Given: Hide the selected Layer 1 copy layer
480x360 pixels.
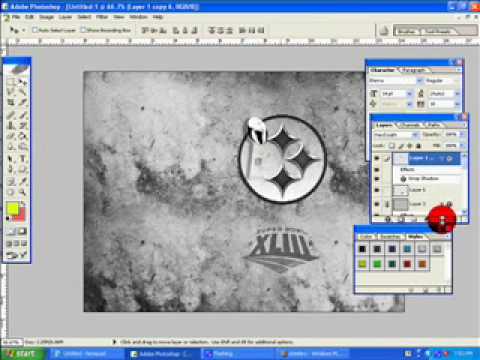Looking at the screenshot, I should click(377, 159).
